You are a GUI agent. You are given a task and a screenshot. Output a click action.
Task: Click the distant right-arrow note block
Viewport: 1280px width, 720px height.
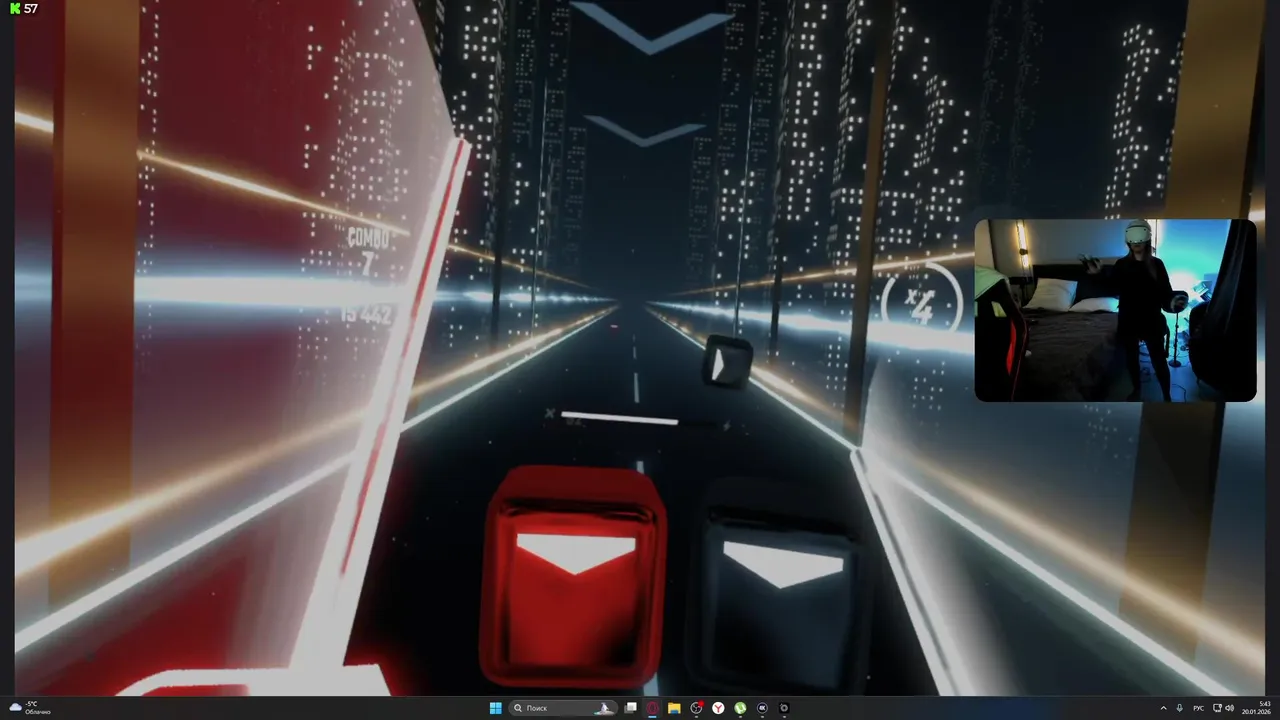[x=727, y=362]
